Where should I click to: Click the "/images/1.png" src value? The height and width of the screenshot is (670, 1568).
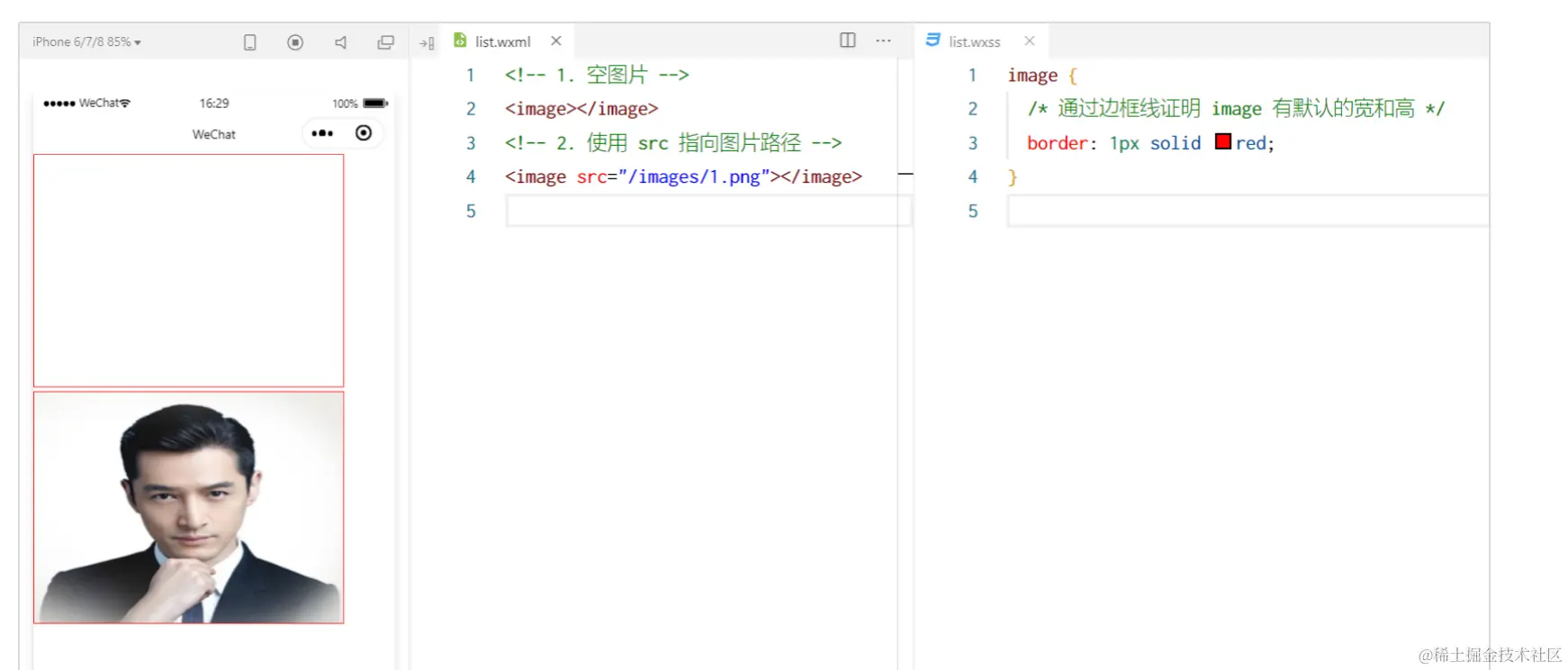click(x=694, y=177)
